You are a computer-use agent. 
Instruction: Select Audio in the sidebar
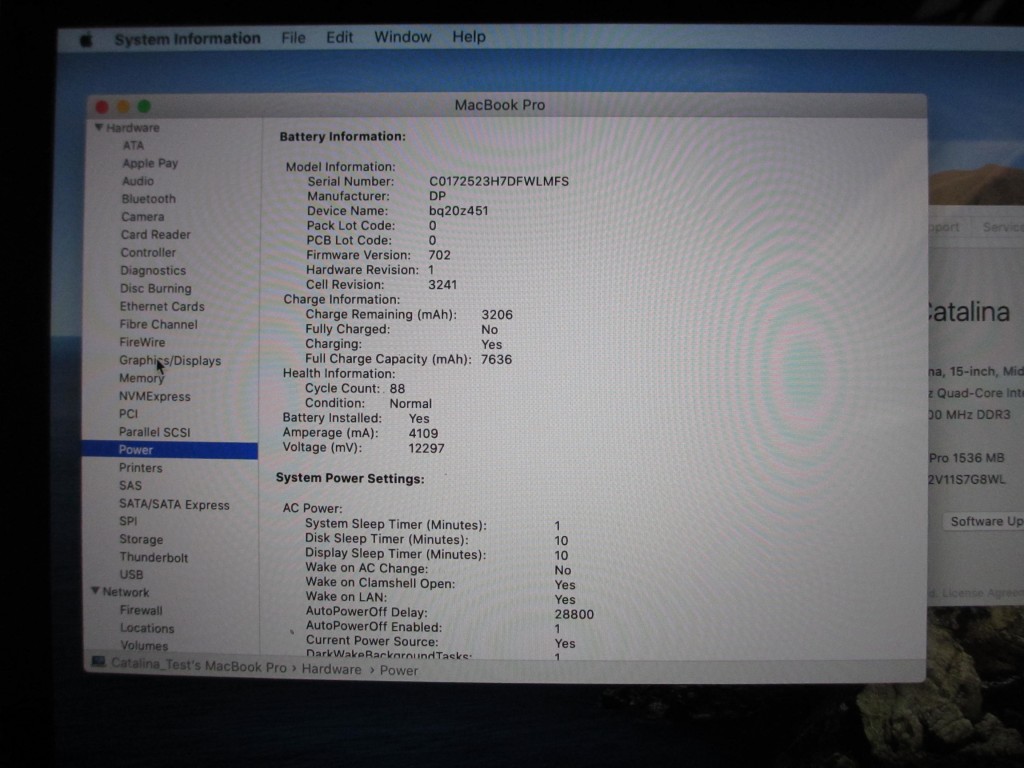click(x=138, y=181)
